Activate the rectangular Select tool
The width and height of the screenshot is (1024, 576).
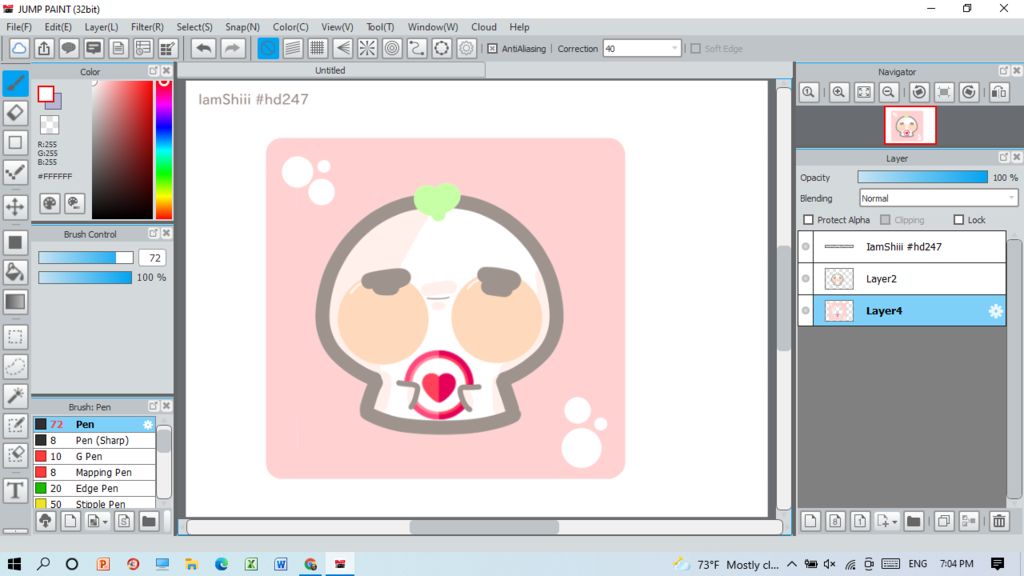click(16, 337)
